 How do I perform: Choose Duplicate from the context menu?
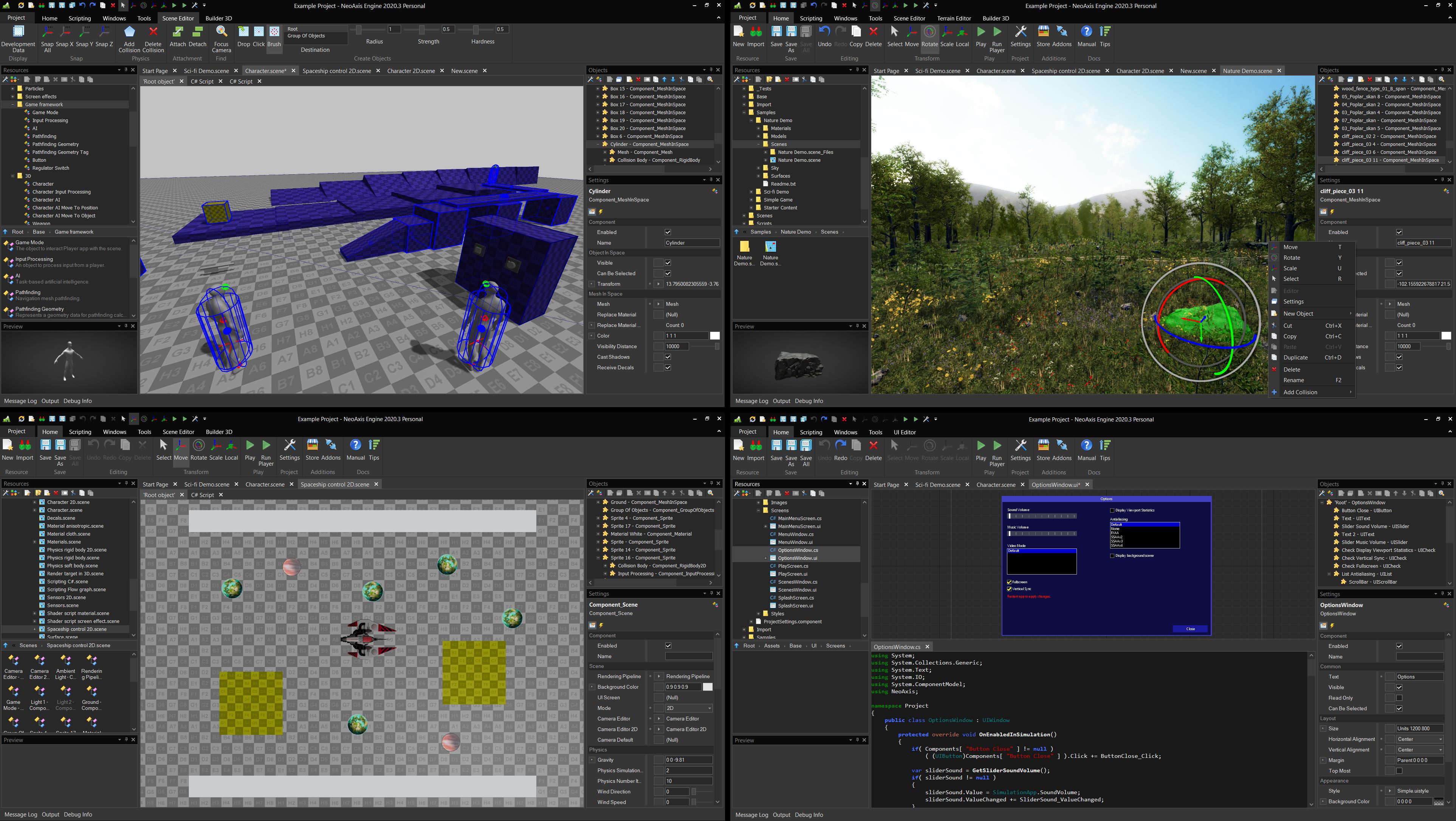click(1295, 358)
